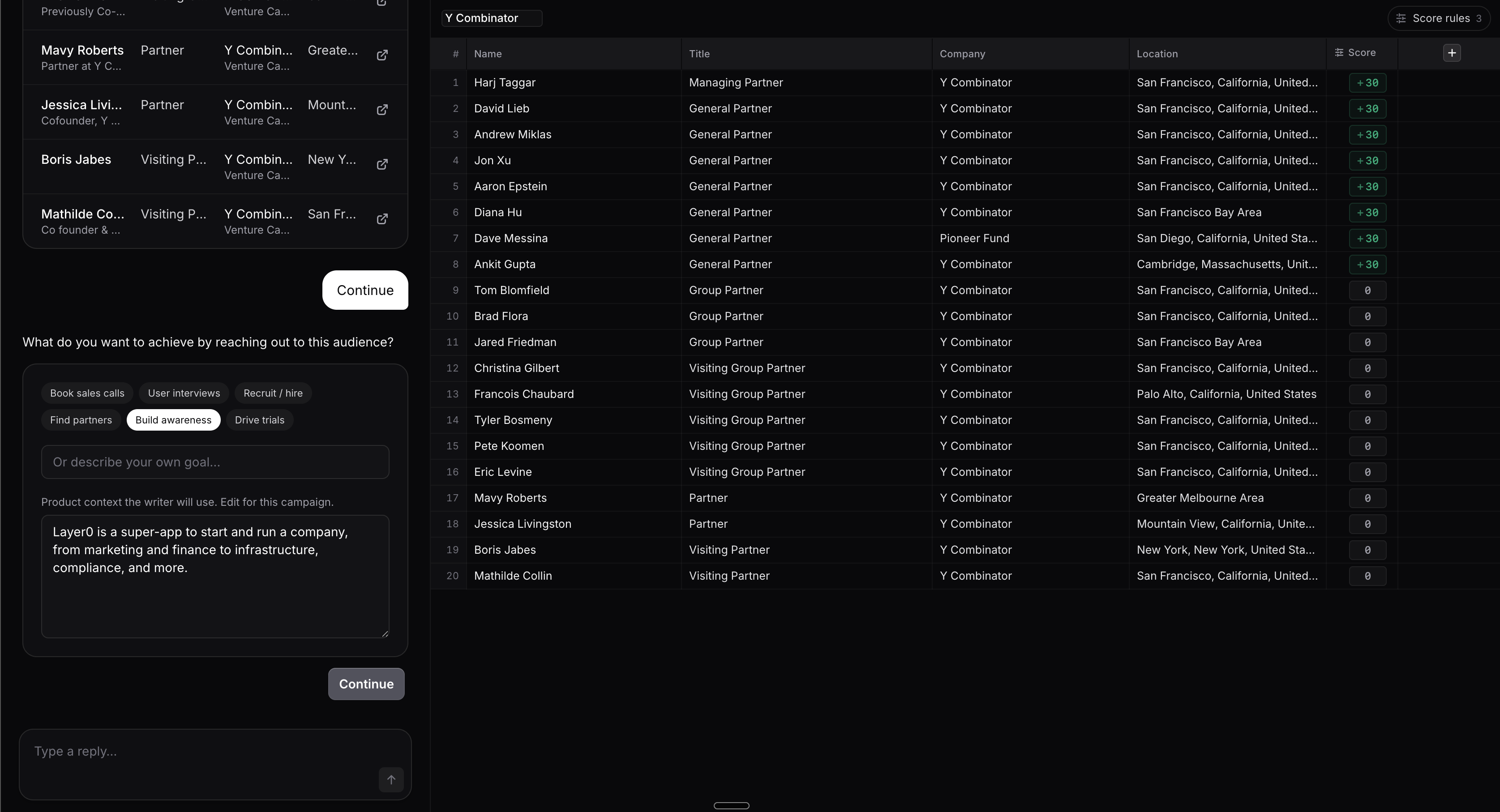Click Mathilde Collin's 0 score badge
Image resolution: width=1500 pixels, height=812 pixels.
[1367, 576]
